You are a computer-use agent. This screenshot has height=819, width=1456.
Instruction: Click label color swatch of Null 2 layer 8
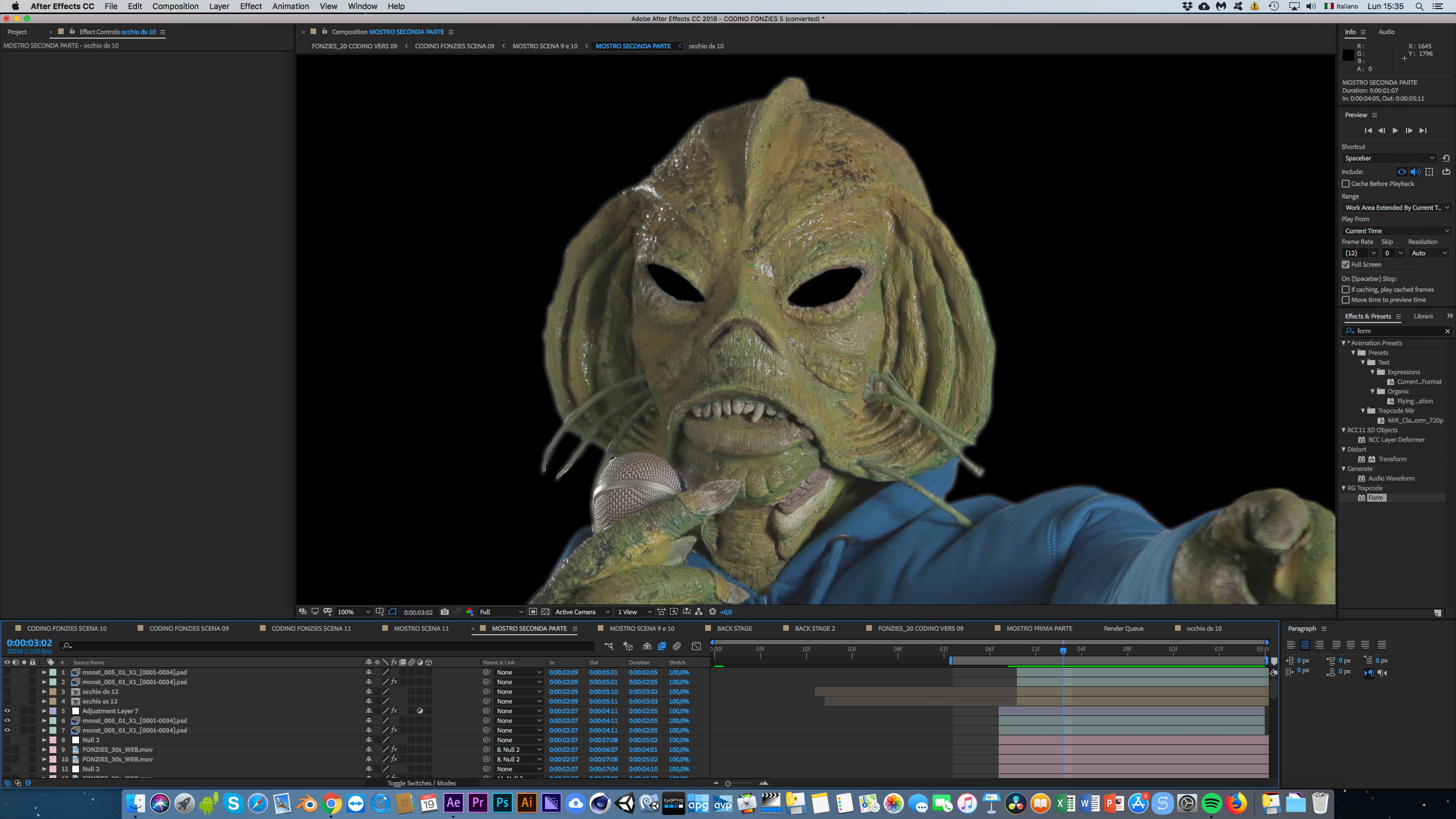point(53,740)
